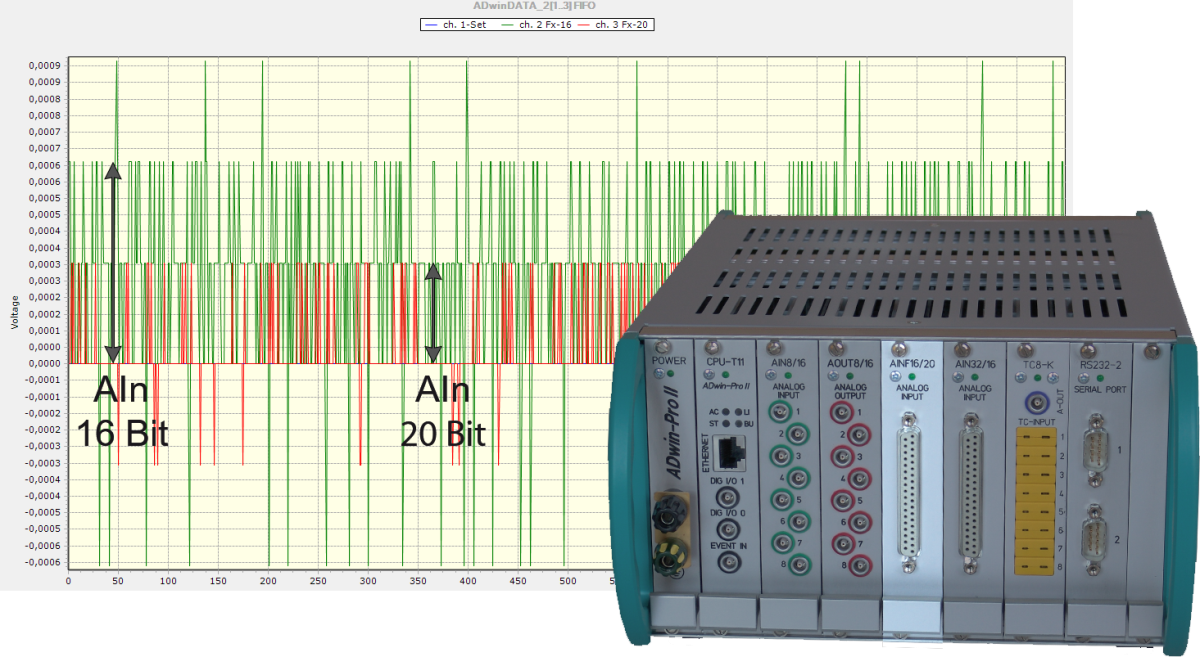Viewport: 1200px width, 657px height.
Task: Toggle the ch. 1-Set legend entry
Action: [457, 24]
